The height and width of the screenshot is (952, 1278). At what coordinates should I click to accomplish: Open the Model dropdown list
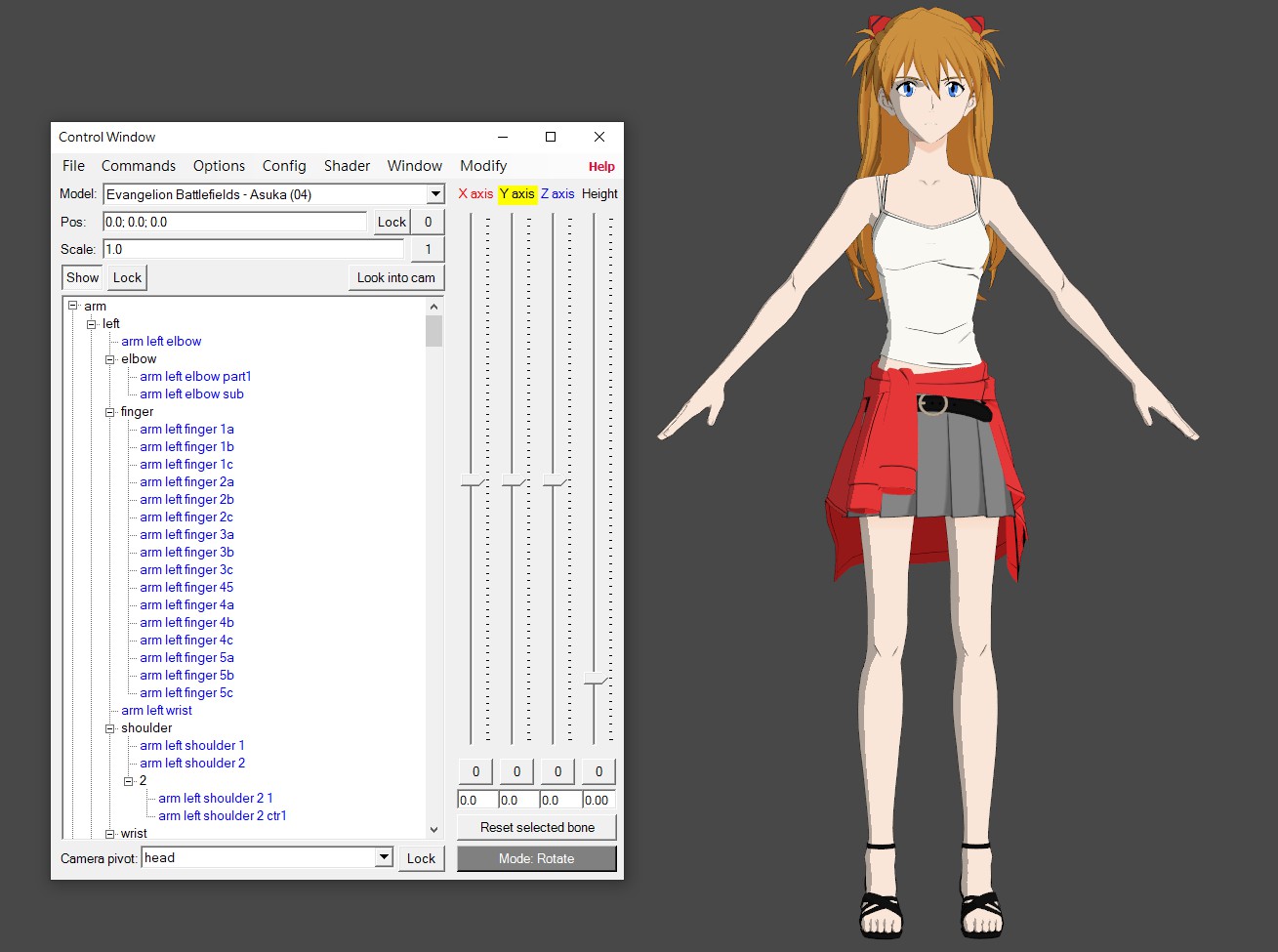click(x=435, y=194)
